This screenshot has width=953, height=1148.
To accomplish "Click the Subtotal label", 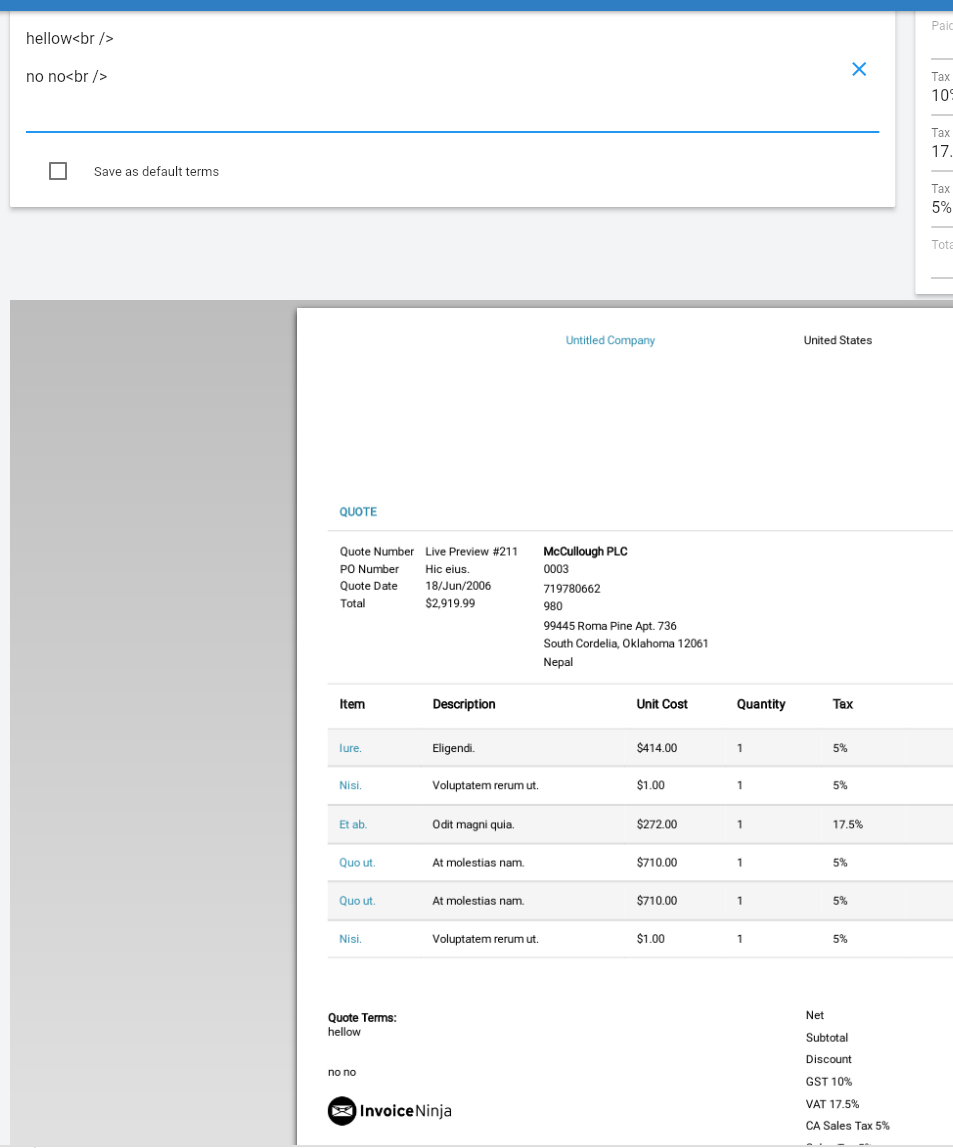I will pos(827,1037).
